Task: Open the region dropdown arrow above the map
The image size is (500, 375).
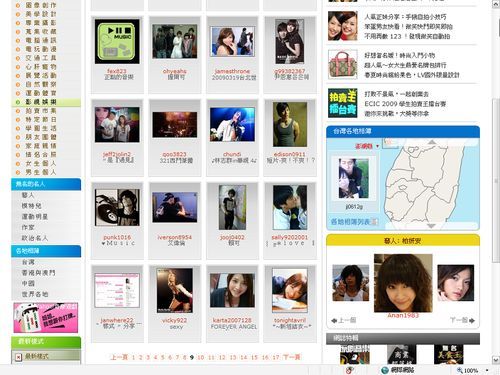Action: (x=377, y=146)
